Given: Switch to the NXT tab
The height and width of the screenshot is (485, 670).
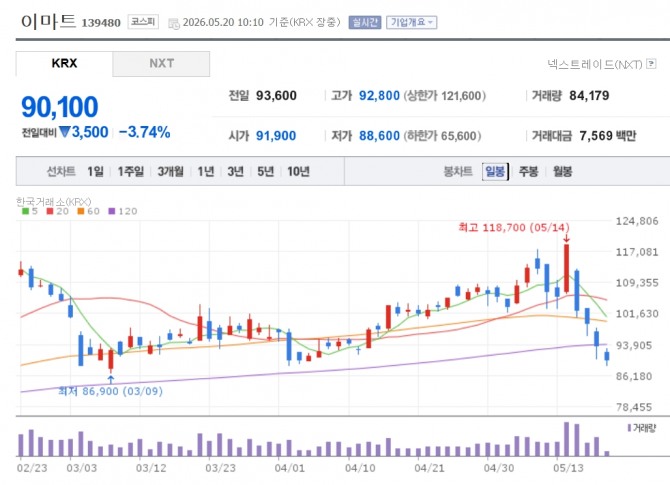Looking at the screenshot, I should pos(161,64).
